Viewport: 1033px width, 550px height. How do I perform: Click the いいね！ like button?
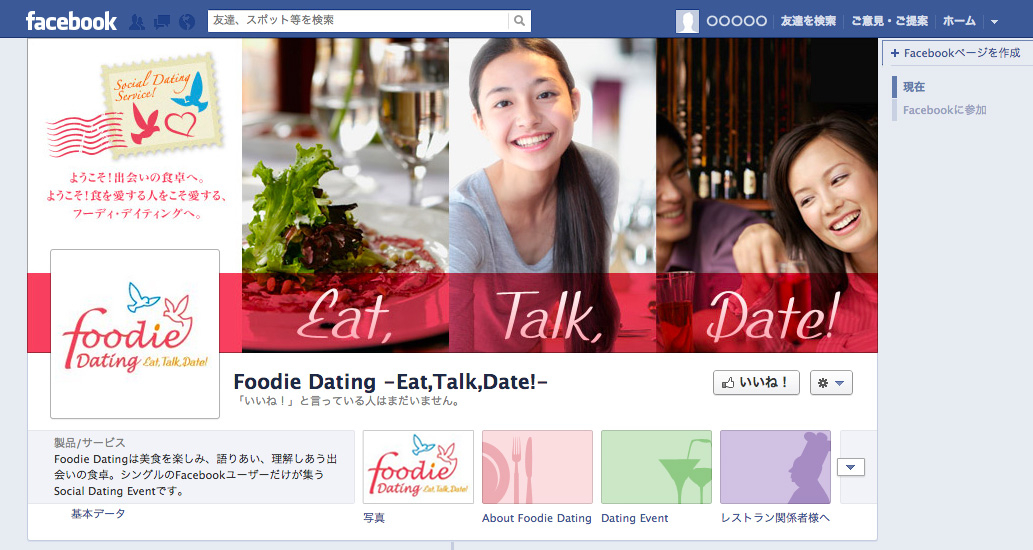(x=756, y=383)
